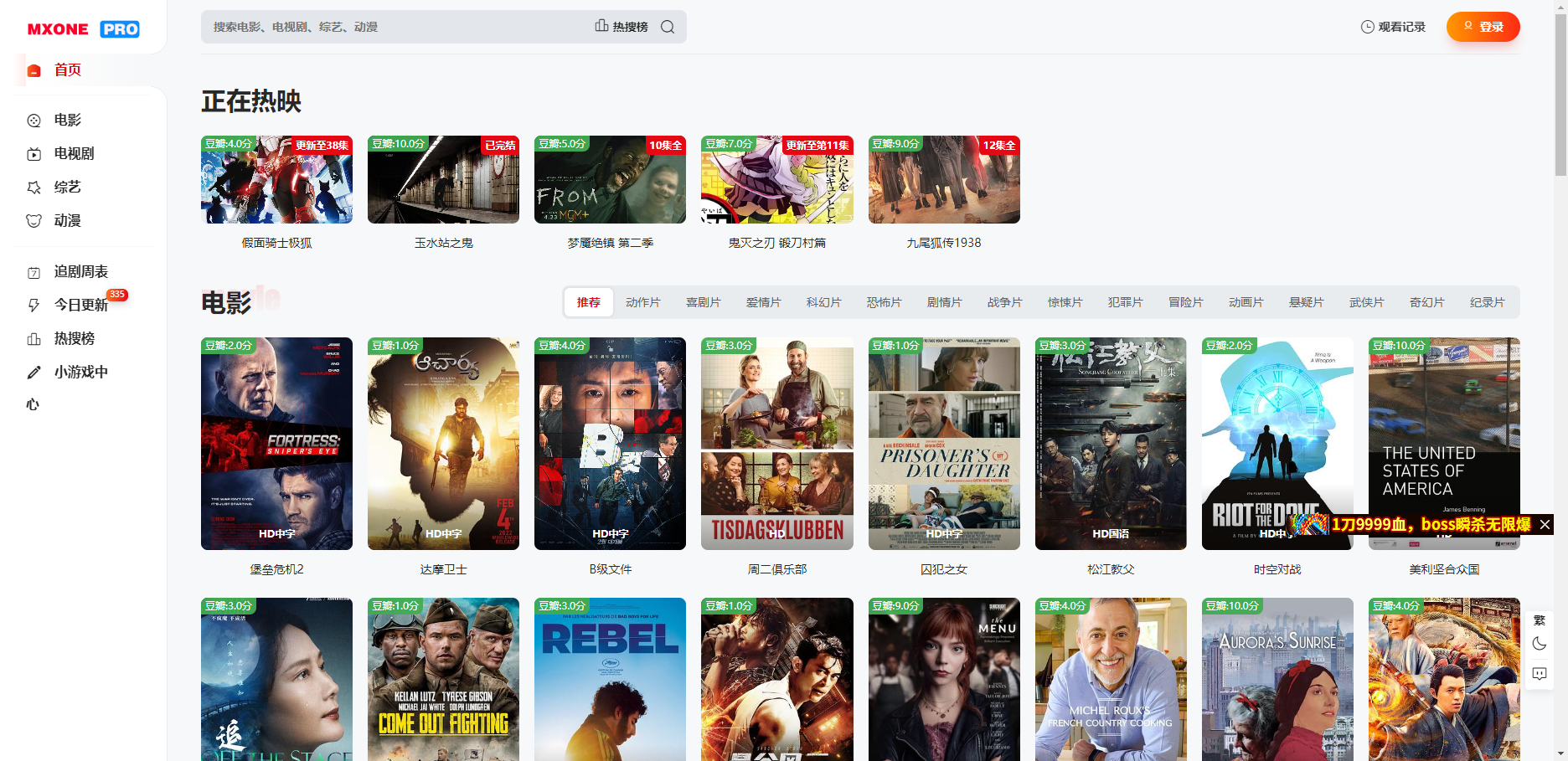1568x761 pixels.
Task: Open the 小游戏中 mini games sidebar item
Action: [81, 373]
